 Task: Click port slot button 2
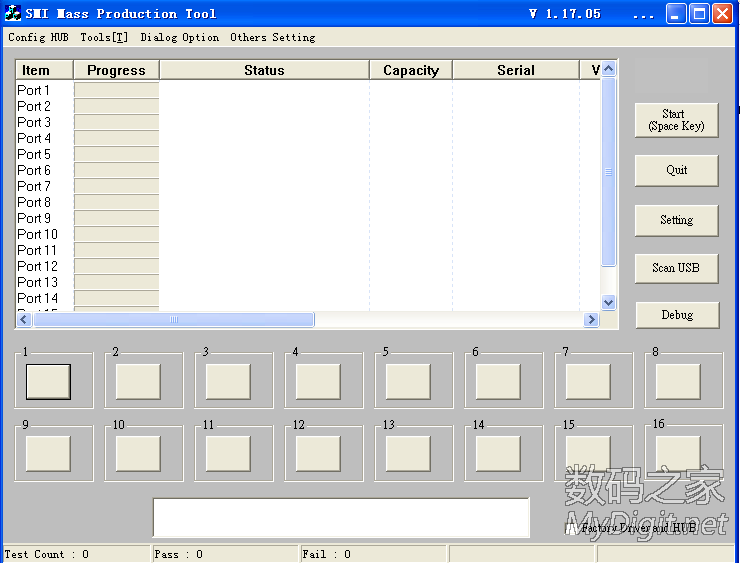(x=138, y=382)
